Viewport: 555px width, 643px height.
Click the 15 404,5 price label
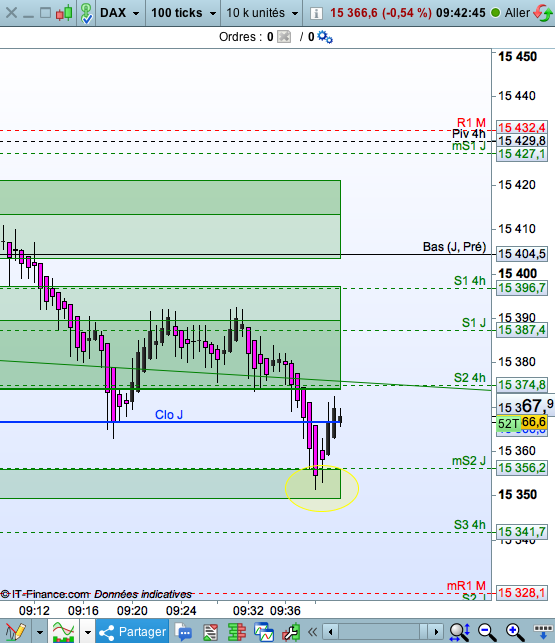[522, 254]
